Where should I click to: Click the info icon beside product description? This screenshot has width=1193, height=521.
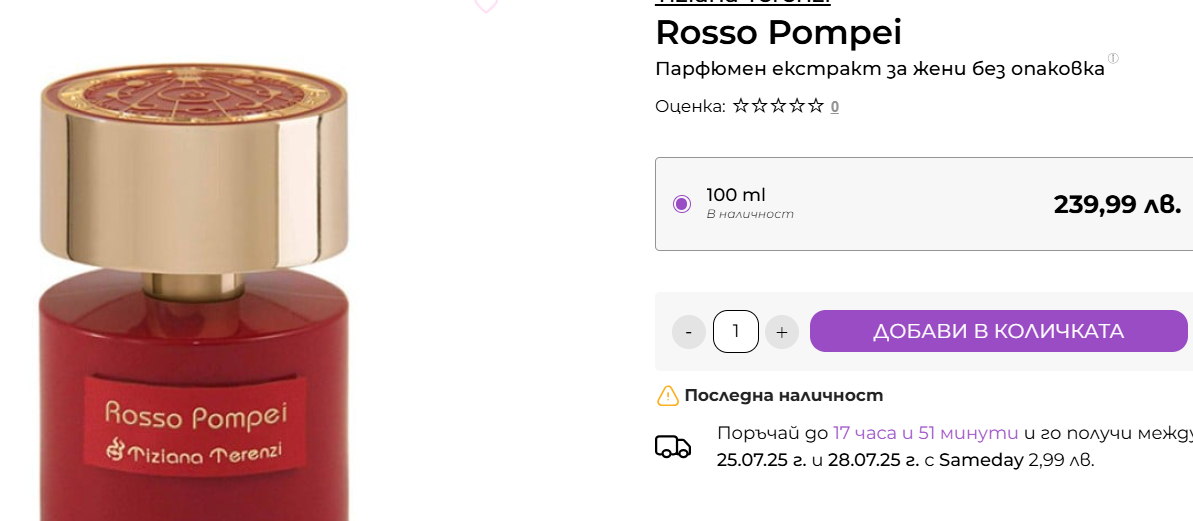(x=1113, y=59)
